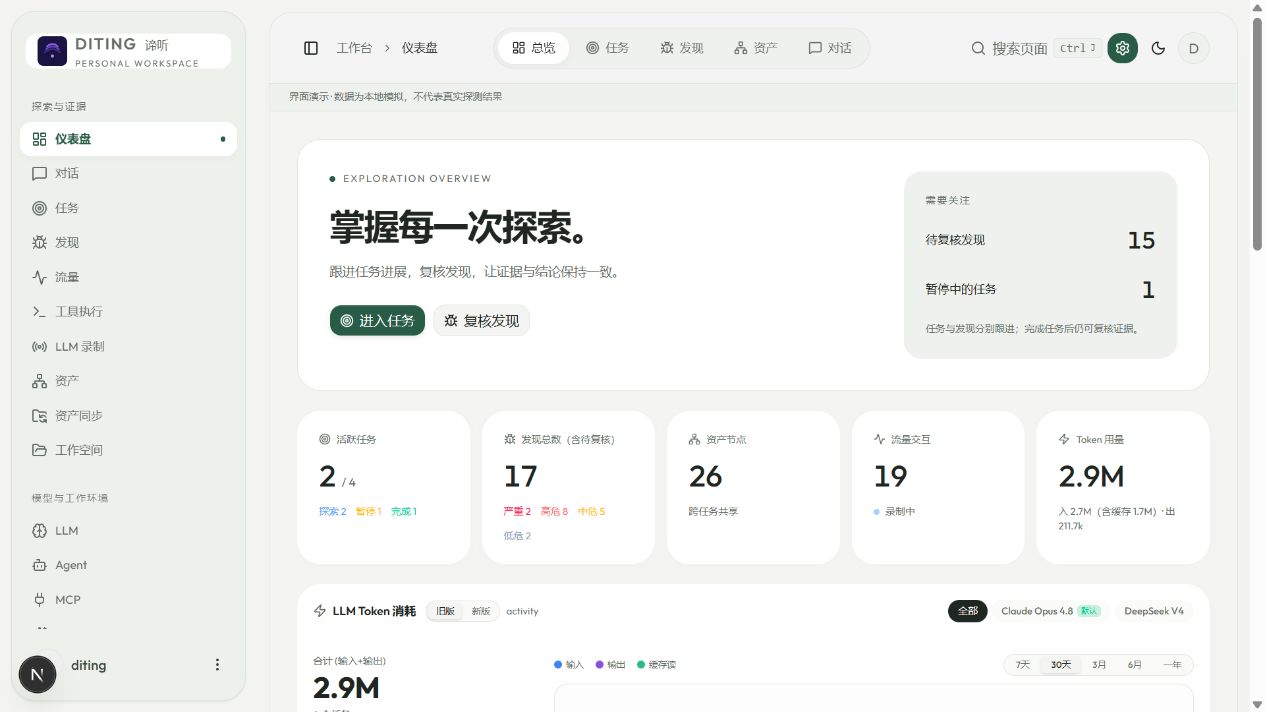Viewport: 1265px width, 712px height.
Task: Select the 6月 time range
Action: pos(1135,665)
